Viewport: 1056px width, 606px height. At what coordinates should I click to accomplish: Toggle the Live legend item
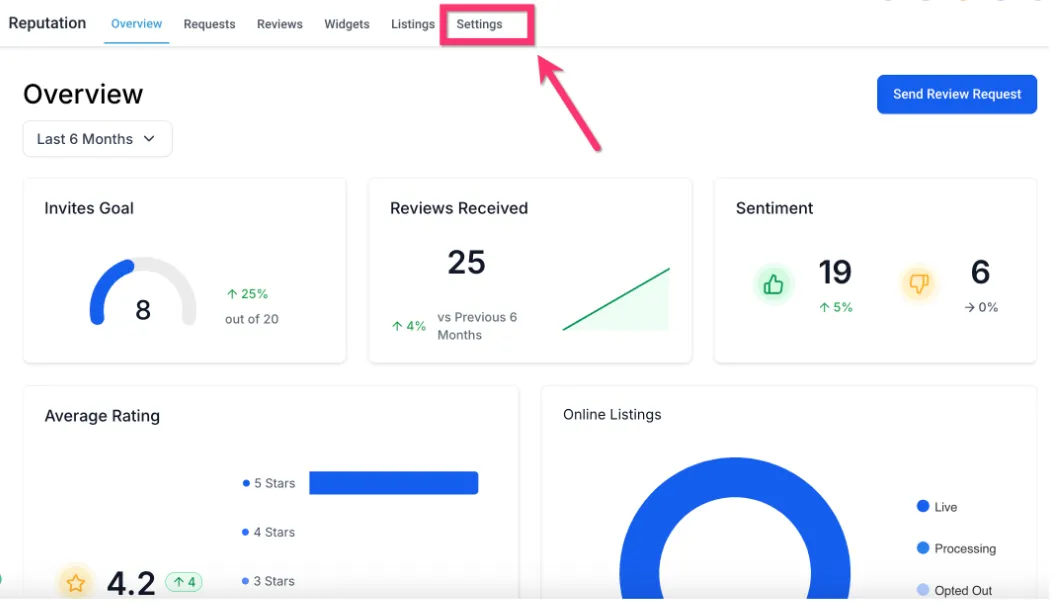pyautogui.click(x=937, y=507)
